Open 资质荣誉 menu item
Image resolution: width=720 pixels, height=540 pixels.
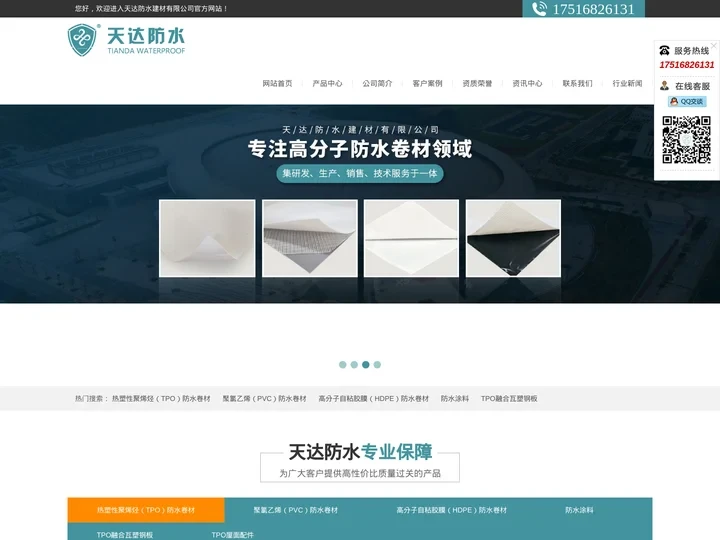click(x=477, y=84)
